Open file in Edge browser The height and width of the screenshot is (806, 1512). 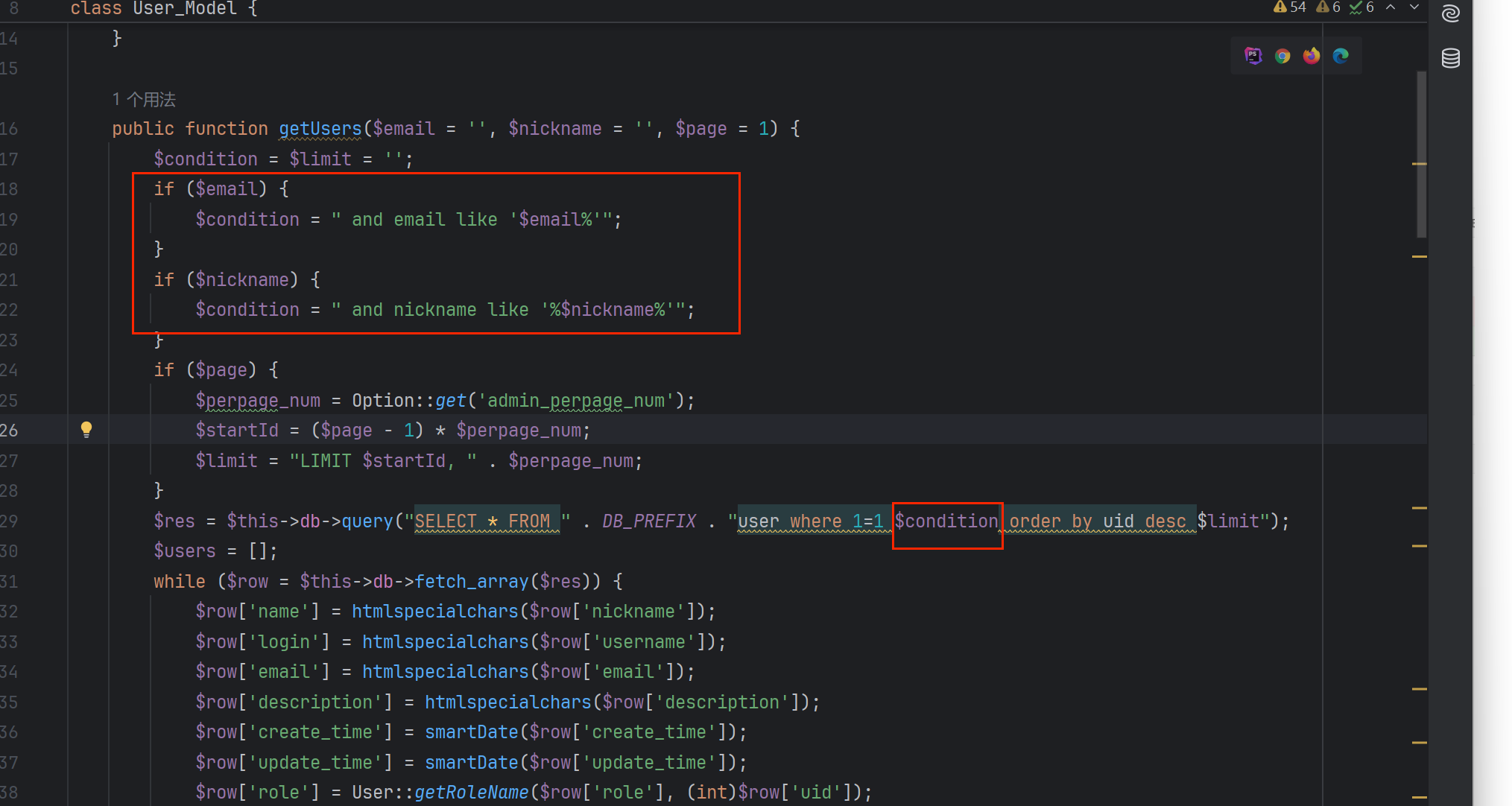1341,56
